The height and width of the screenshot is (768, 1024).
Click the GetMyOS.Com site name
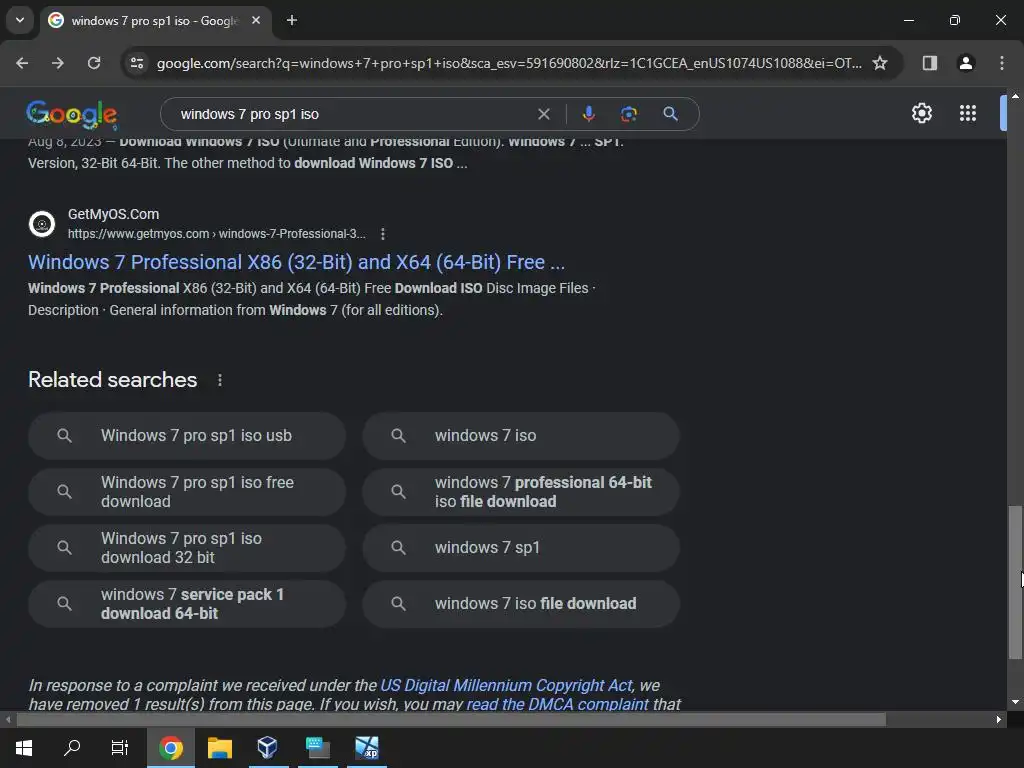[x=113, y=214]
